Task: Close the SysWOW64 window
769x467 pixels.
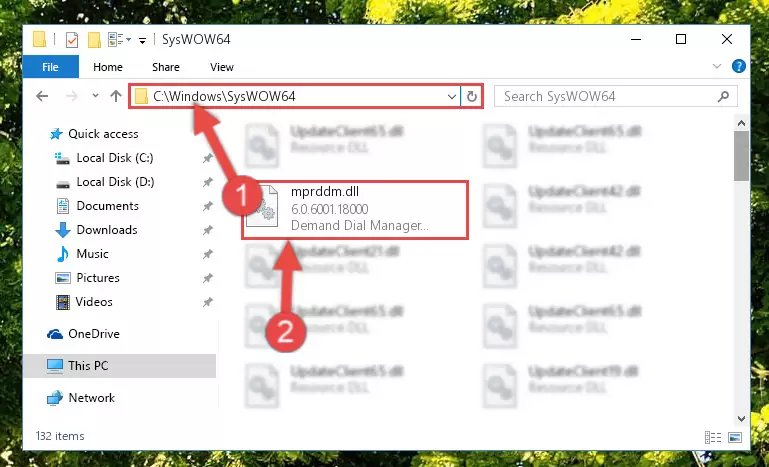Action: point(727,39)
